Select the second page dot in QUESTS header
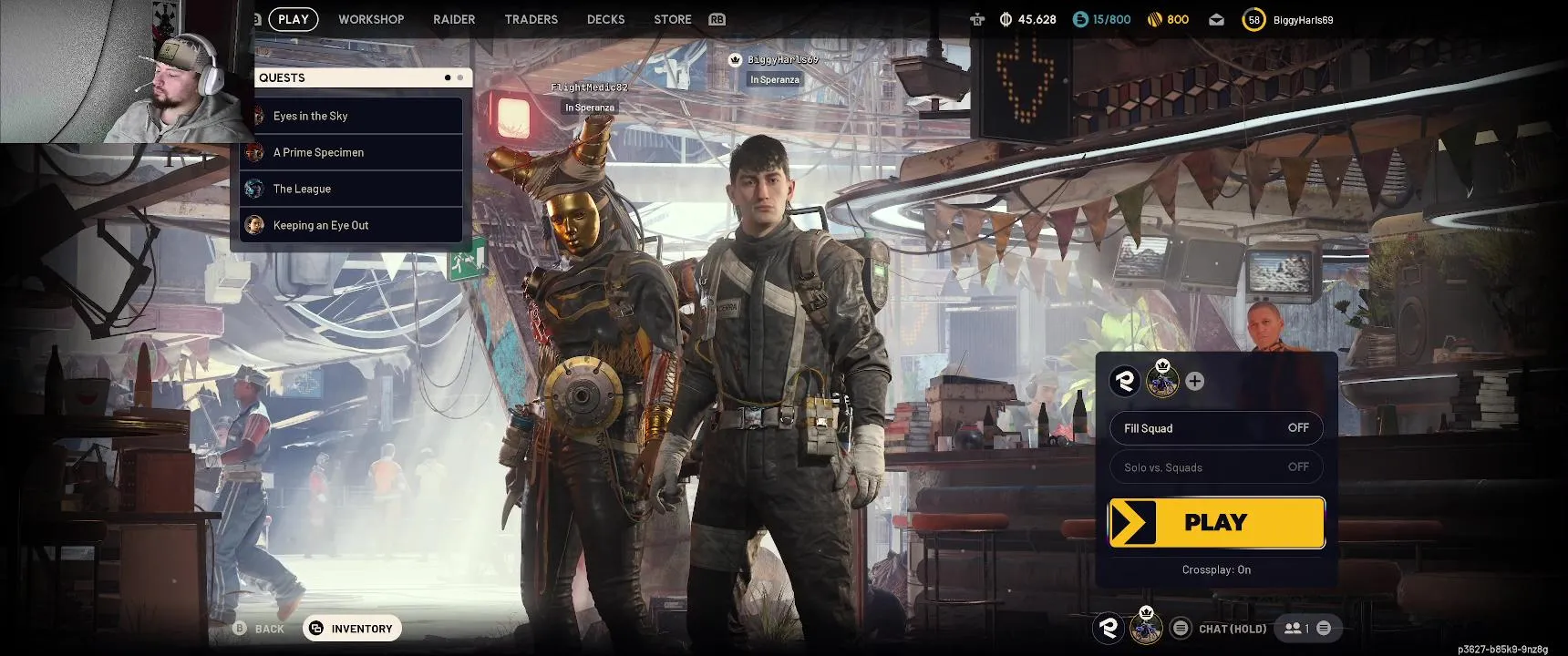 [x=460, y=77]
